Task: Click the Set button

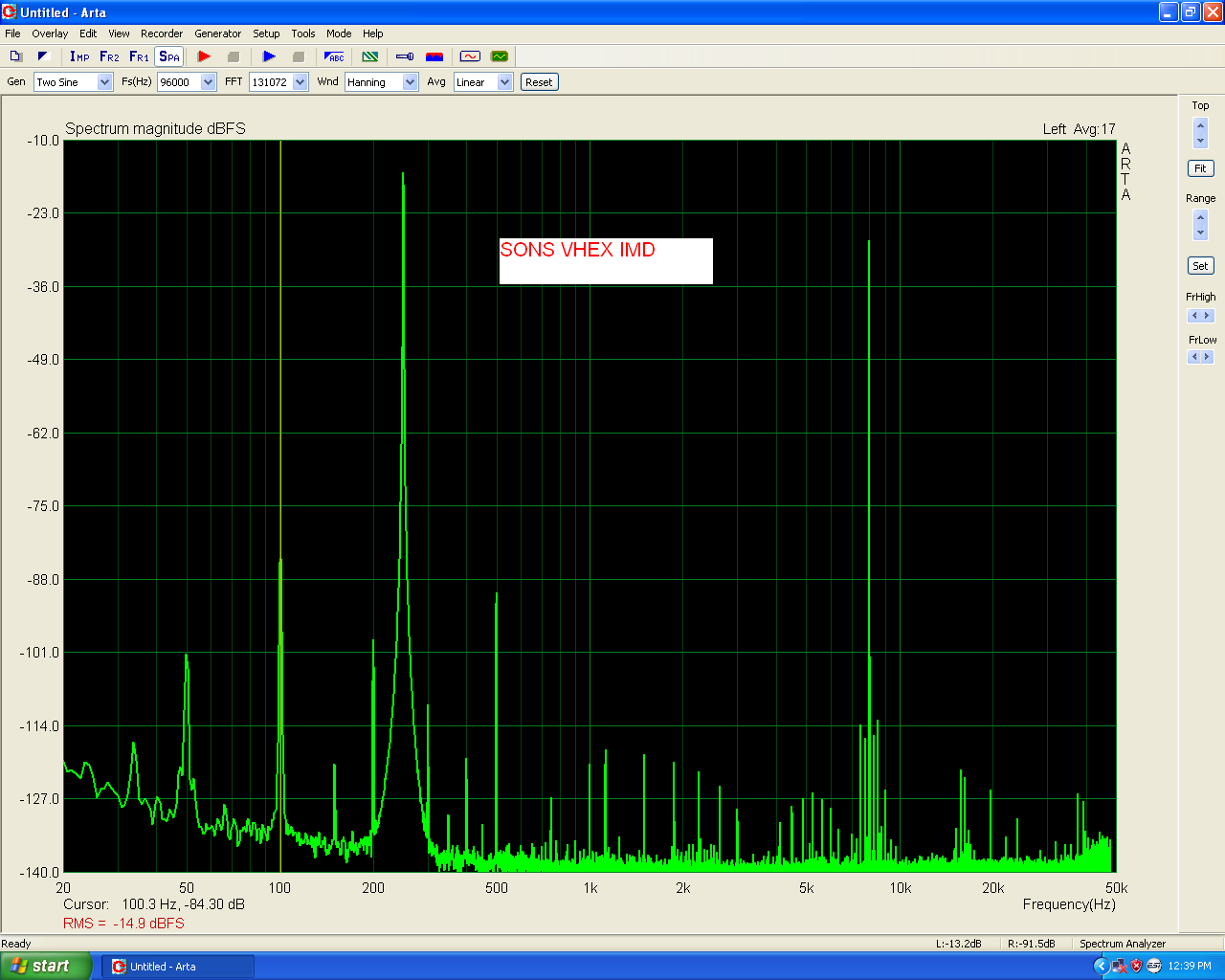Action: click(1200, 266)
